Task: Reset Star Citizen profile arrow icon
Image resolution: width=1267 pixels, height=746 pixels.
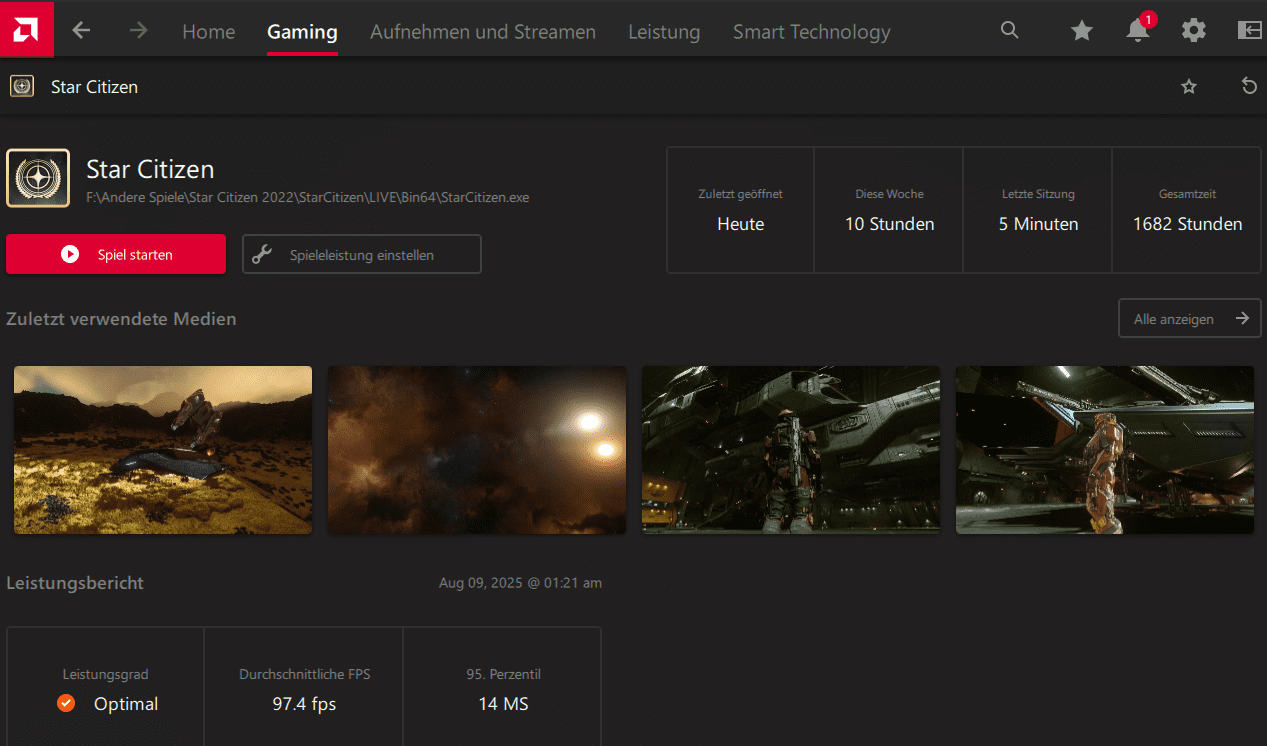Action: tap(1249, 86)
